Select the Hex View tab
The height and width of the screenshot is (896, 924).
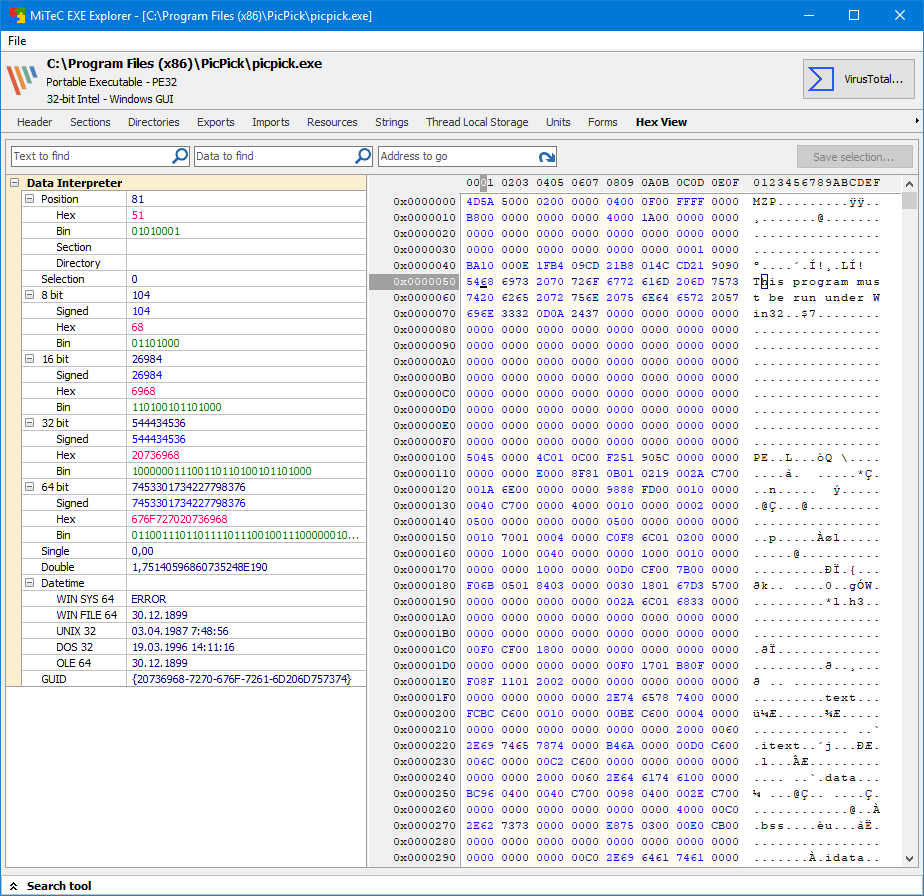click(661, 122)
